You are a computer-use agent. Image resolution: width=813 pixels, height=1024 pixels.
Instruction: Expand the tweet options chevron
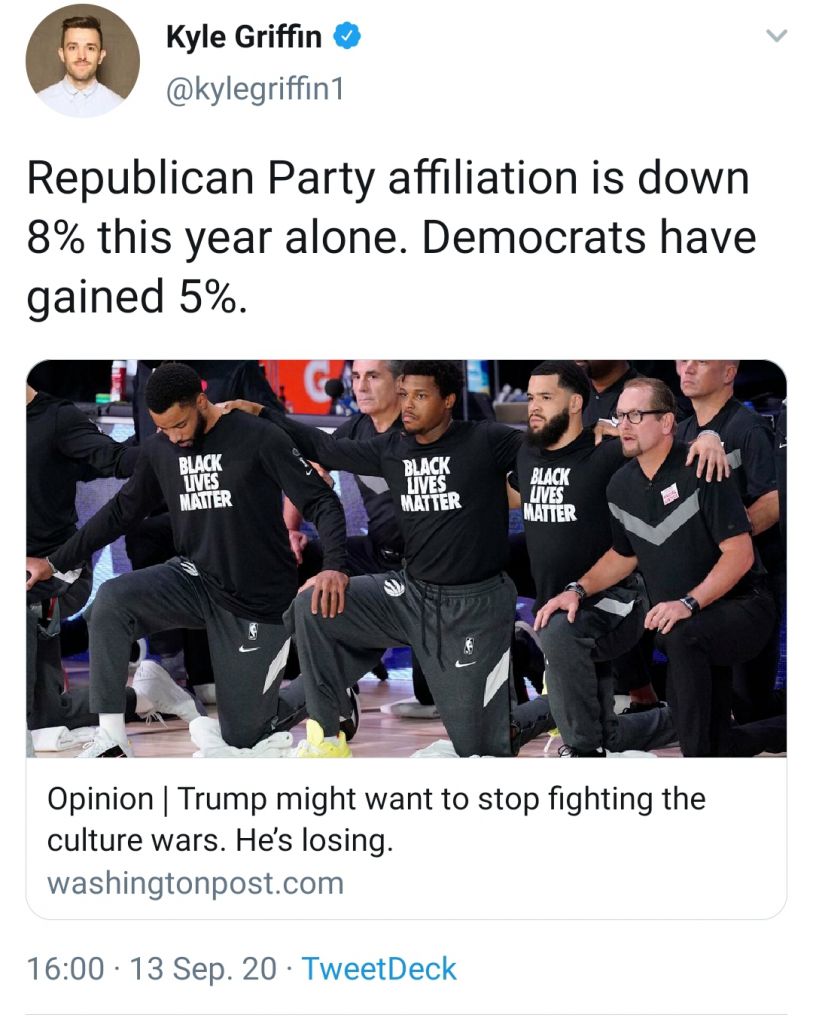(776, 36)
